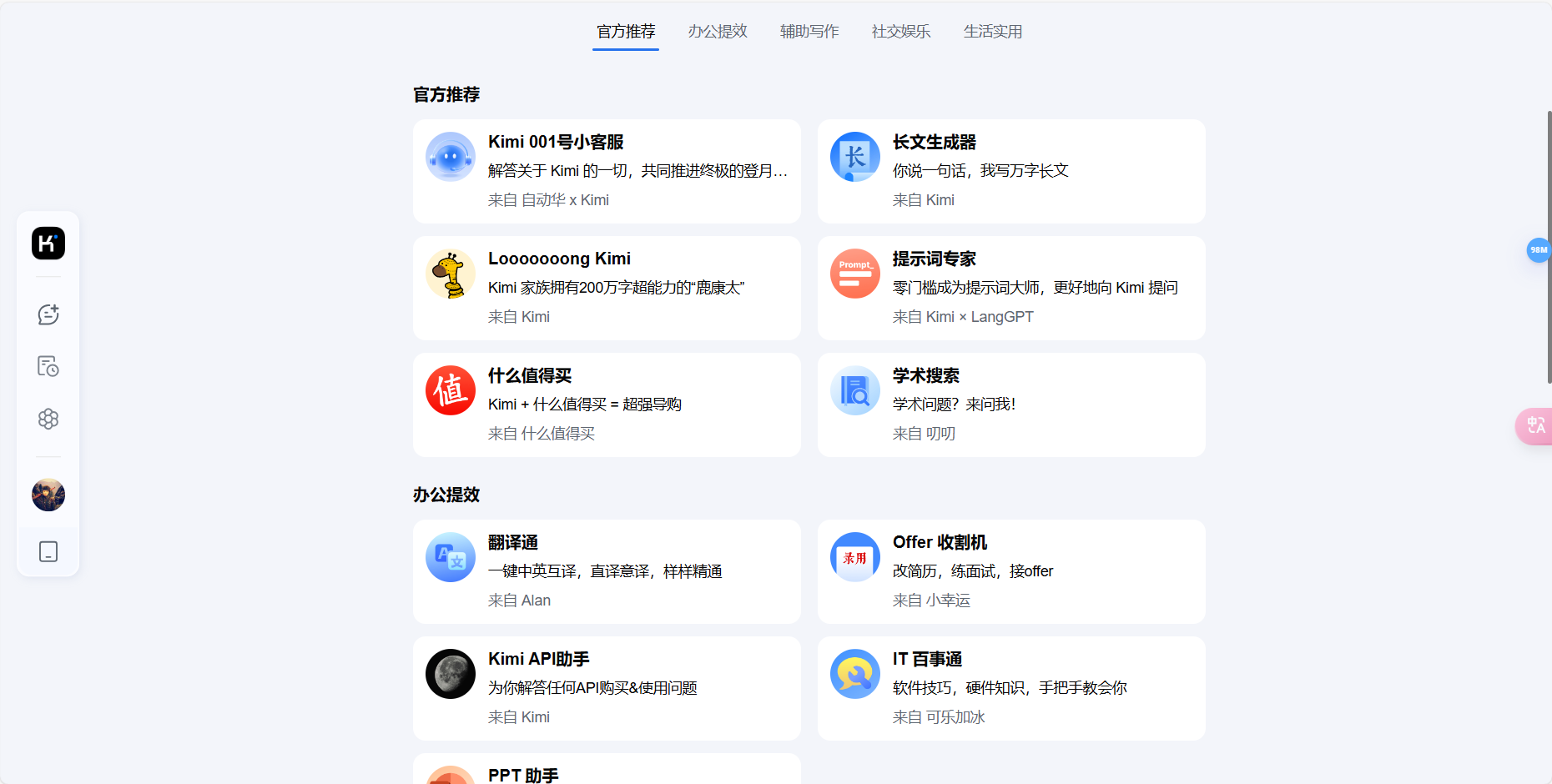Screen dimensions: 1552x784
Task: Open the 翻译通 translation assistant icon
Action: point(451,557)
